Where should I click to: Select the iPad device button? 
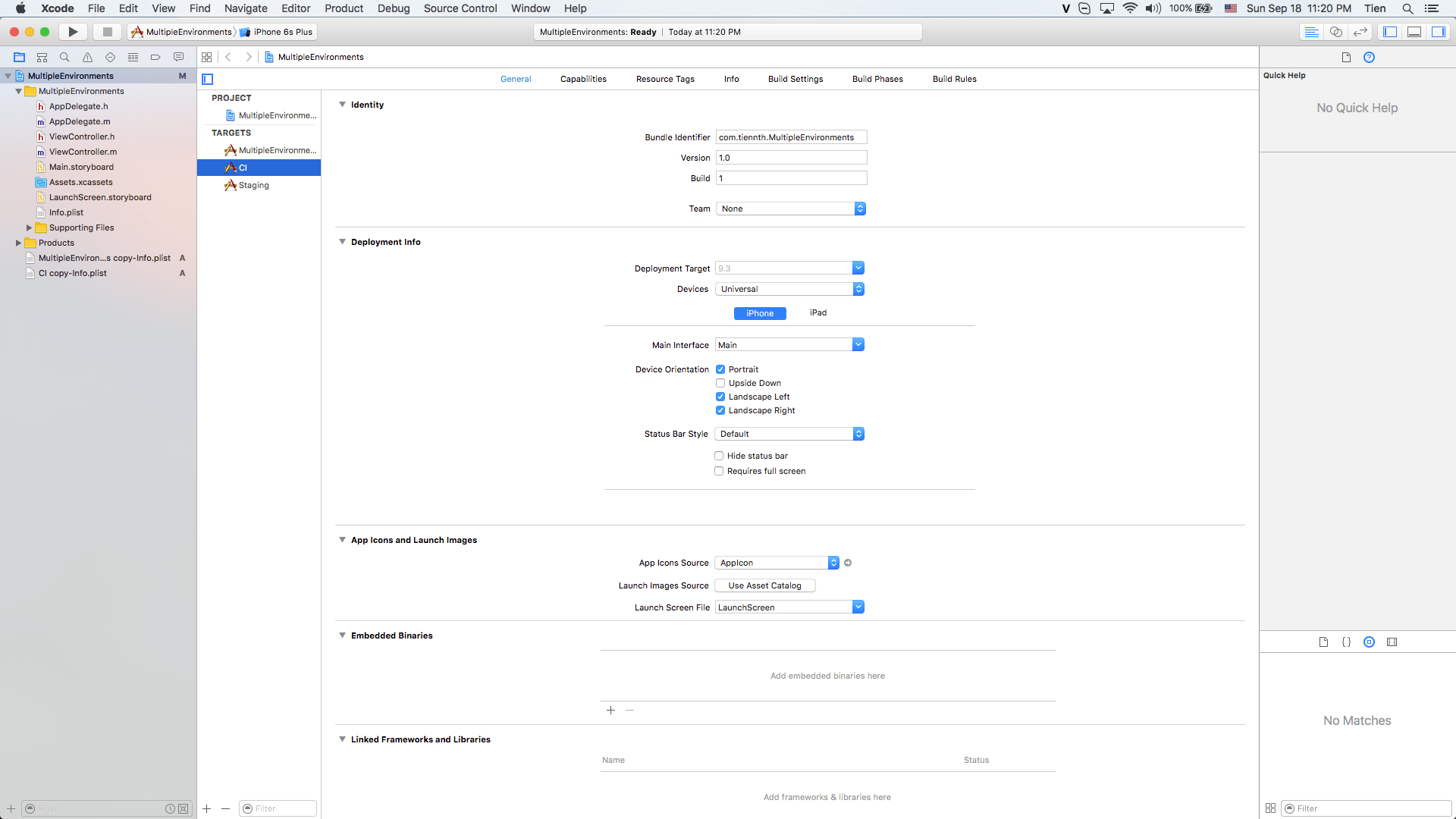(x=817, y=313)
